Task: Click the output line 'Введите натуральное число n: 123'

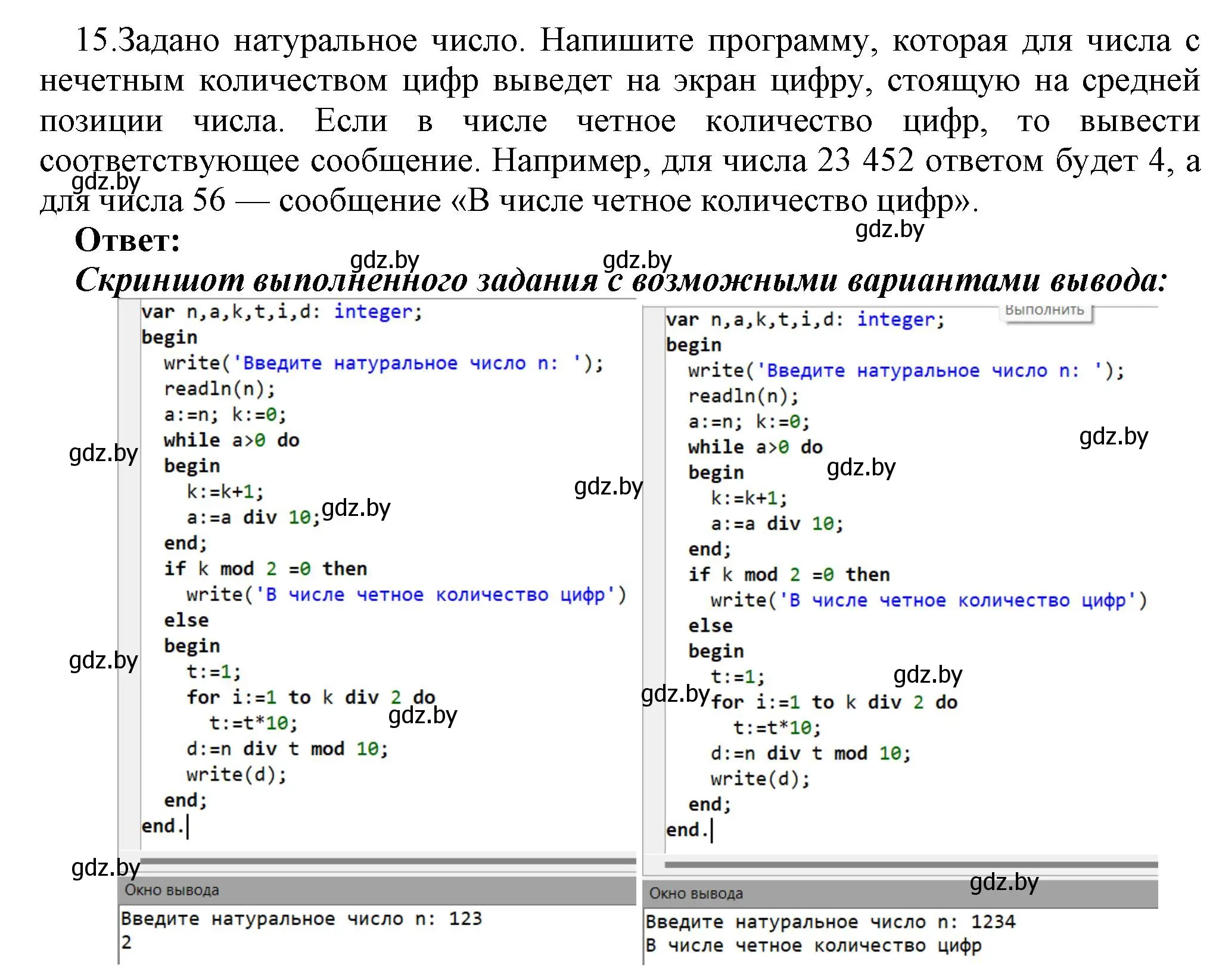Action: click(x=301, y=919)
